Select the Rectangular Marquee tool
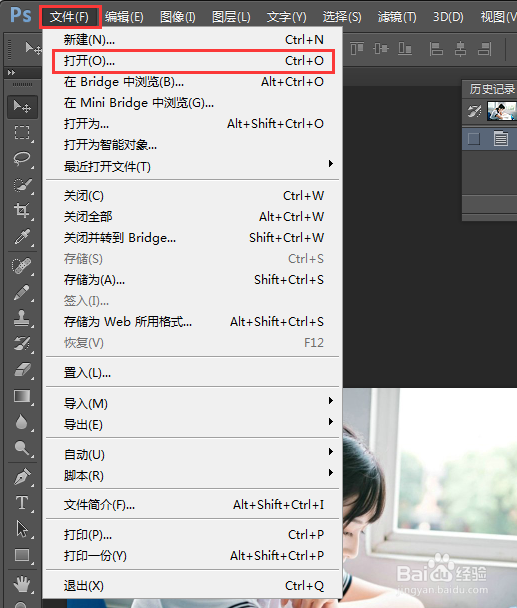 click(x=22, y=132)
